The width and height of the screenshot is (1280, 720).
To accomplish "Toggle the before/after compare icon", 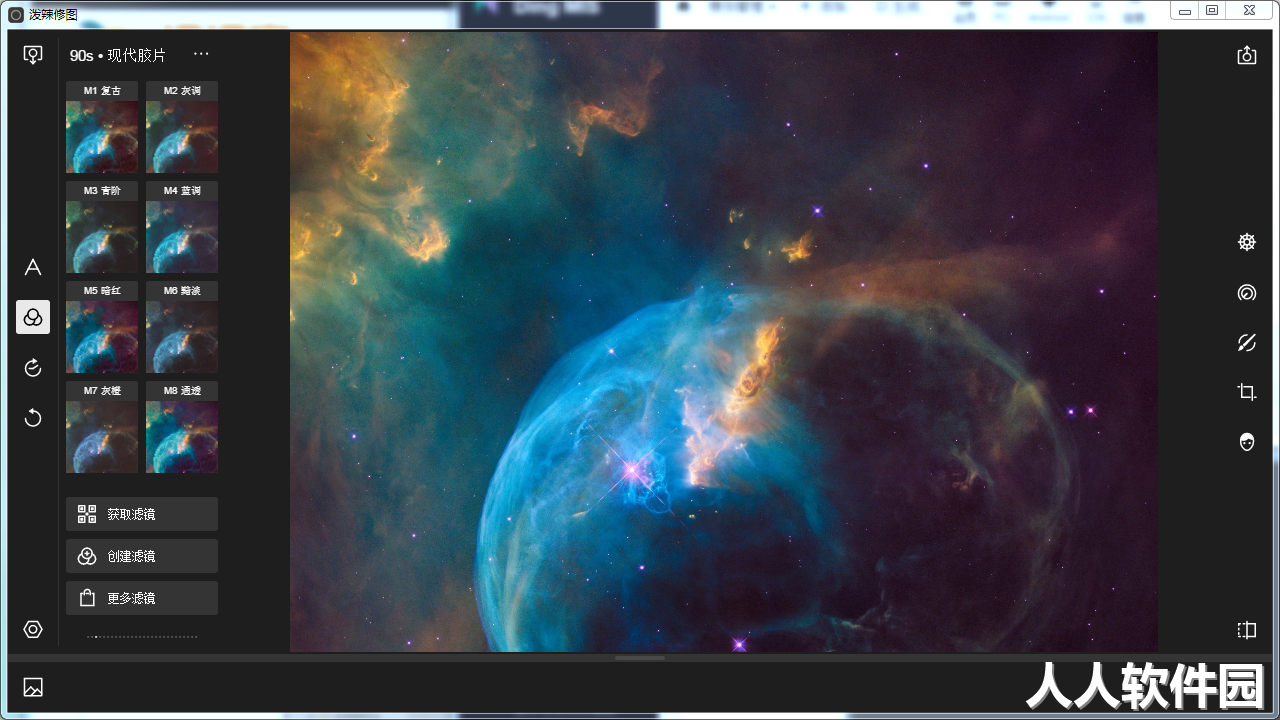I will click(1246, 630).
